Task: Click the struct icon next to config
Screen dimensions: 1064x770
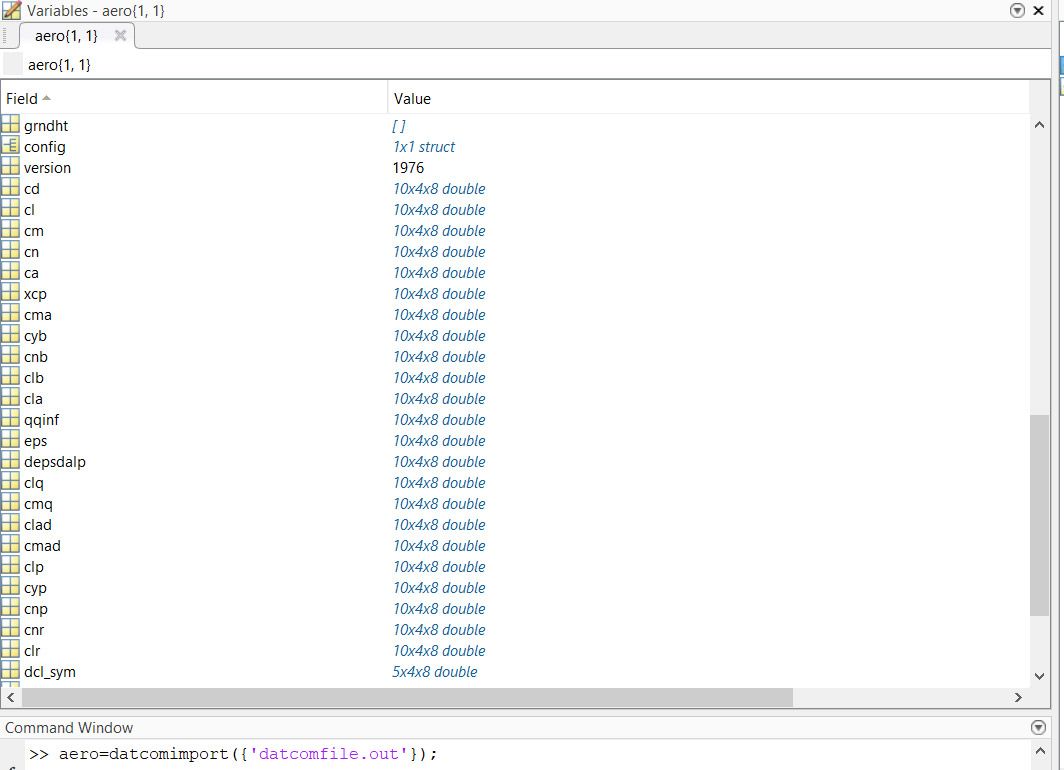Action: tap(11, 146)
